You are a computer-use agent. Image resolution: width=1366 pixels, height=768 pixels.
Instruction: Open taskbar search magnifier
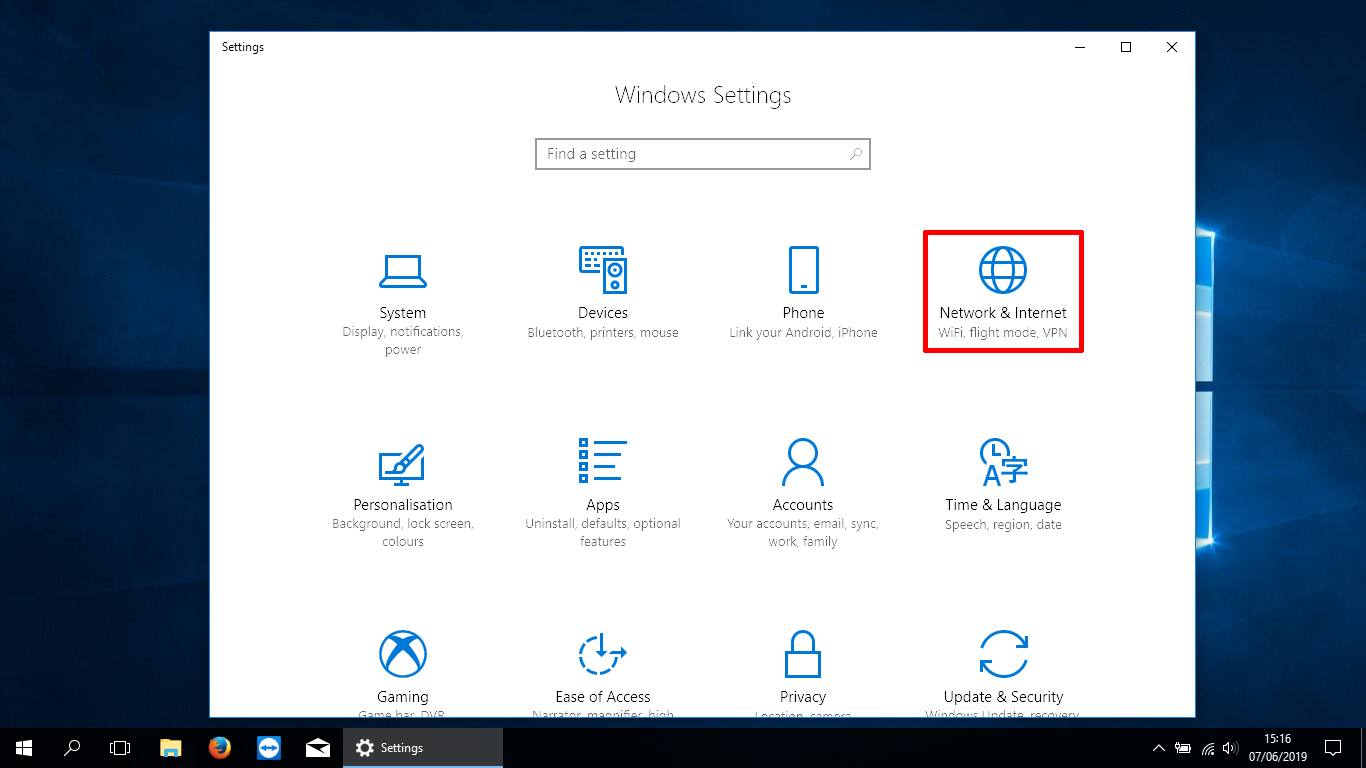pos(72,748)
